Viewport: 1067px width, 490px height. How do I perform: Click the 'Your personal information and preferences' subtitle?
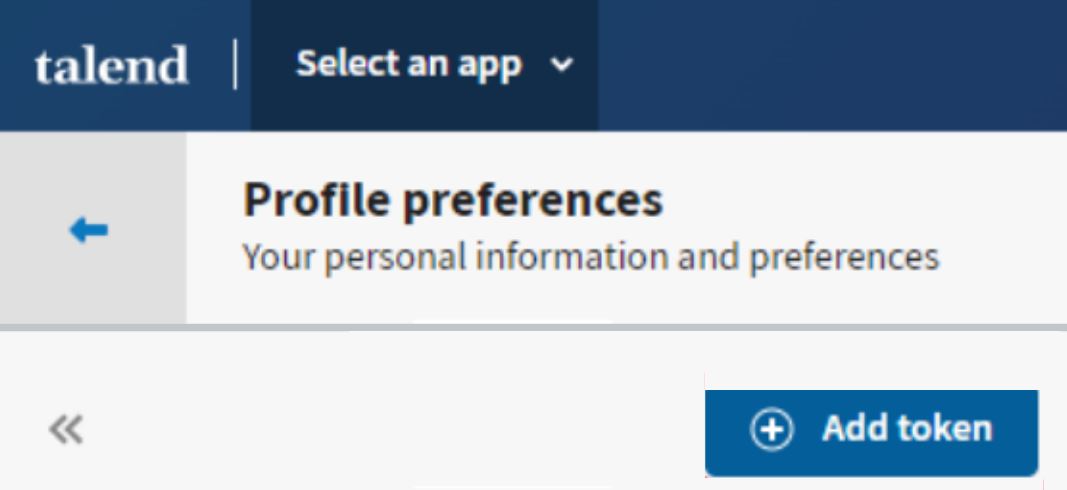590,257
